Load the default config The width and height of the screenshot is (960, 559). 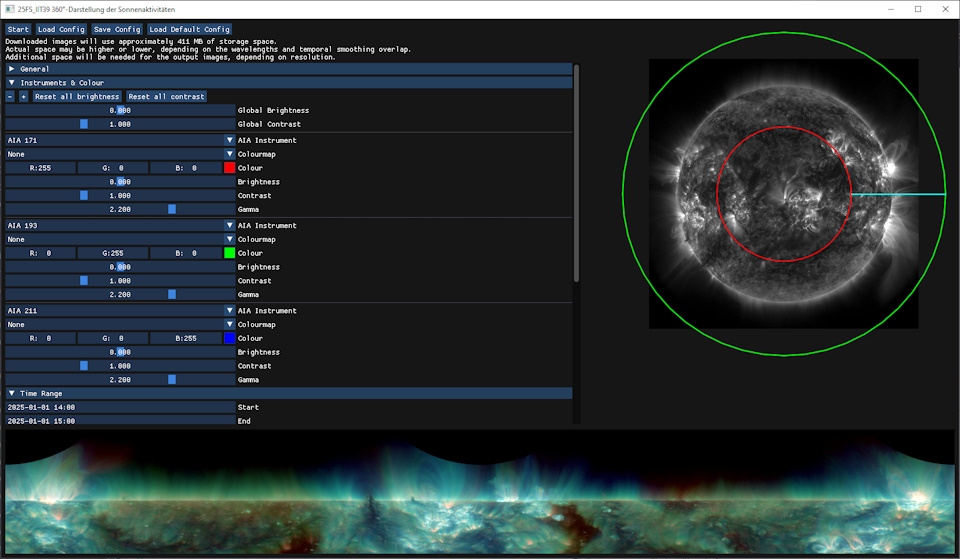[x=189, y=29]
